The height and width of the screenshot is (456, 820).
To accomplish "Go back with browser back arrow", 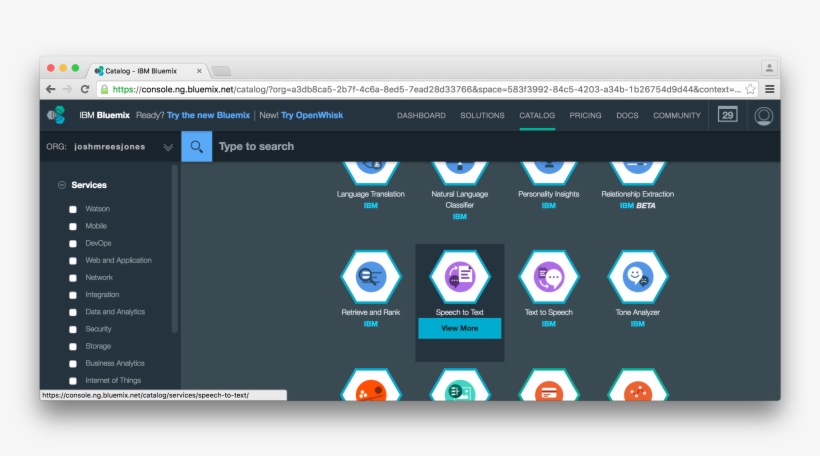I will pos(51,89).
